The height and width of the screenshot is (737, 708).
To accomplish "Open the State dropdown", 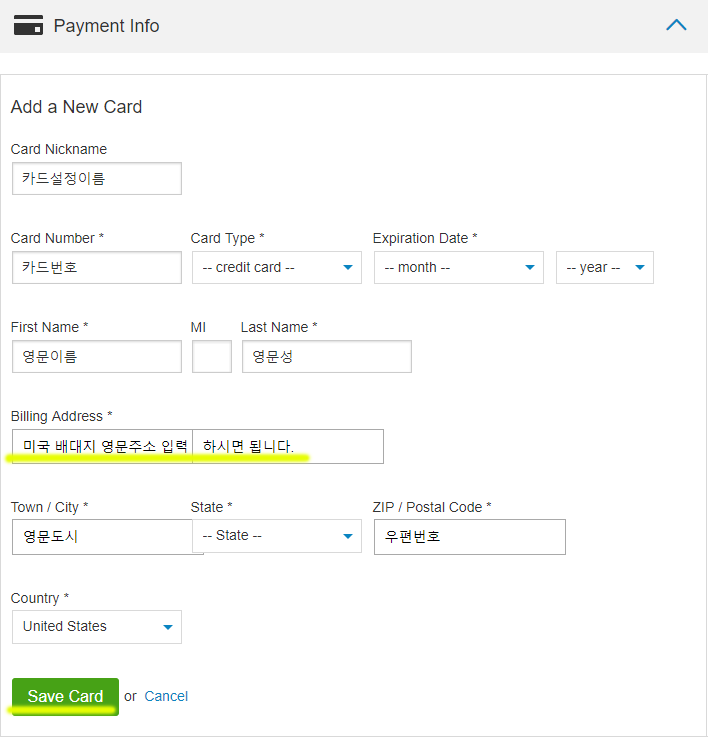I will coord(277,536).
